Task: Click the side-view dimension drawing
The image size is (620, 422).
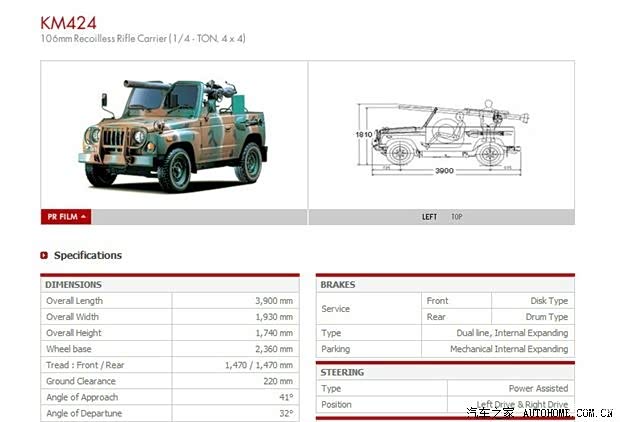Action: pyautogui.click(x=440, y=136)
